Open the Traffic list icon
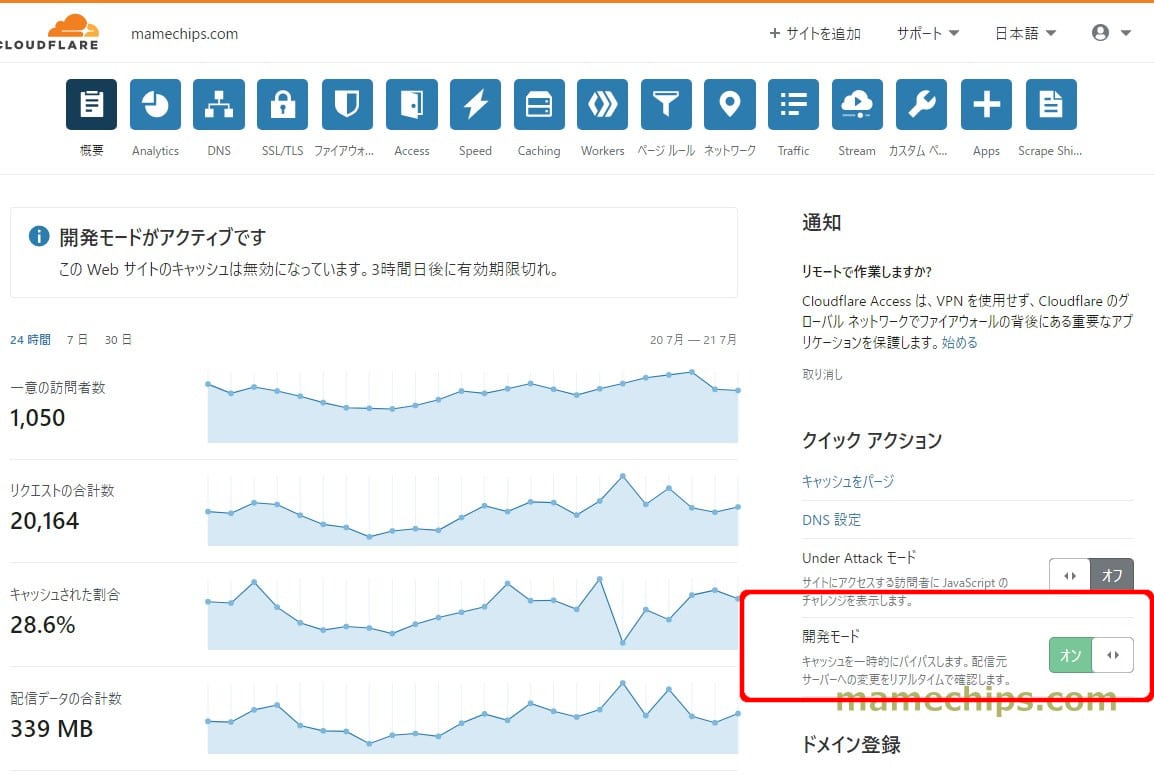 click(x=793, y=105)
